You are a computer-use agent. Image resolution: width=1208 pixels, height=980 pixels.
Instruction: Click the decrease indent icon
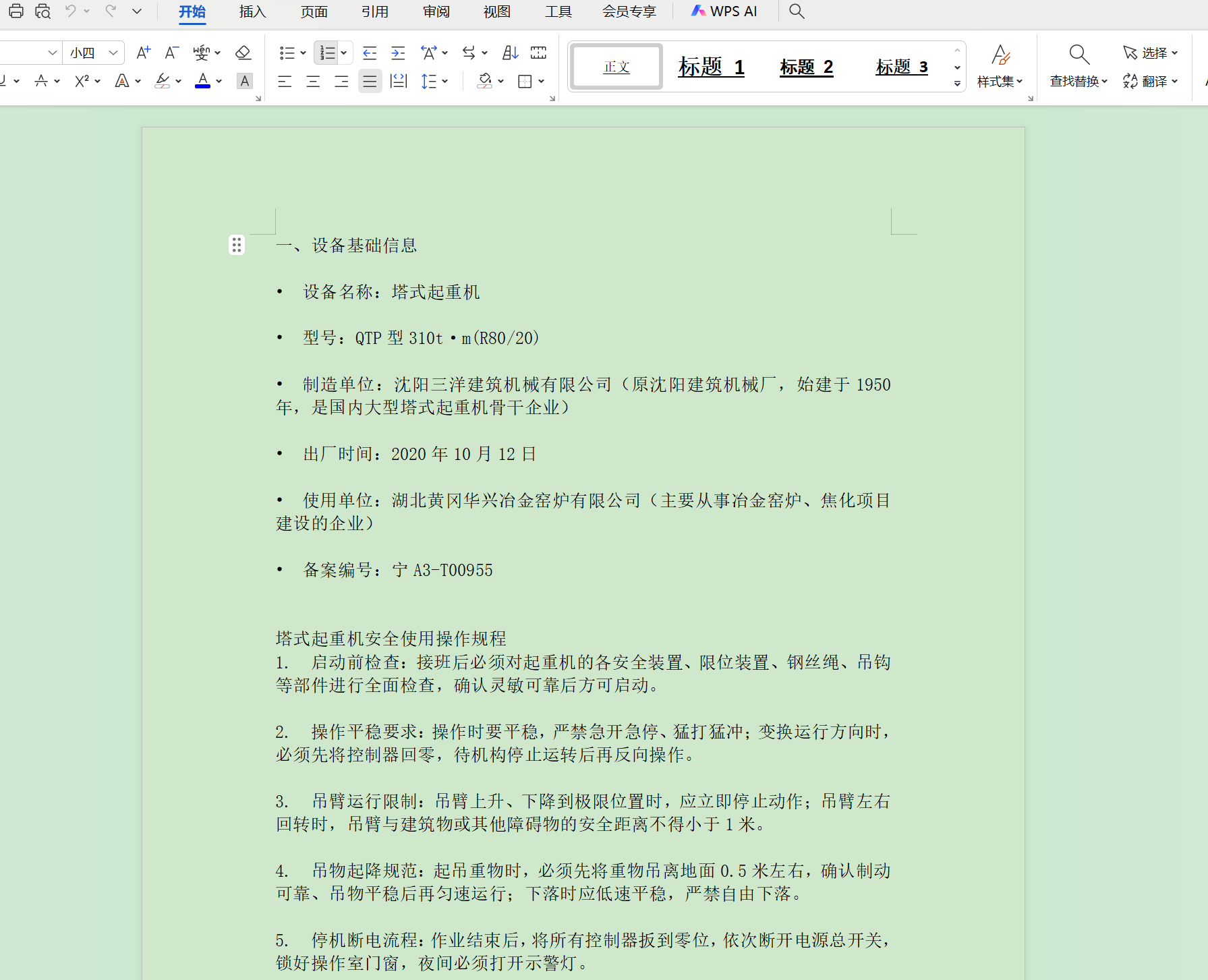click(x=370, y=53)
